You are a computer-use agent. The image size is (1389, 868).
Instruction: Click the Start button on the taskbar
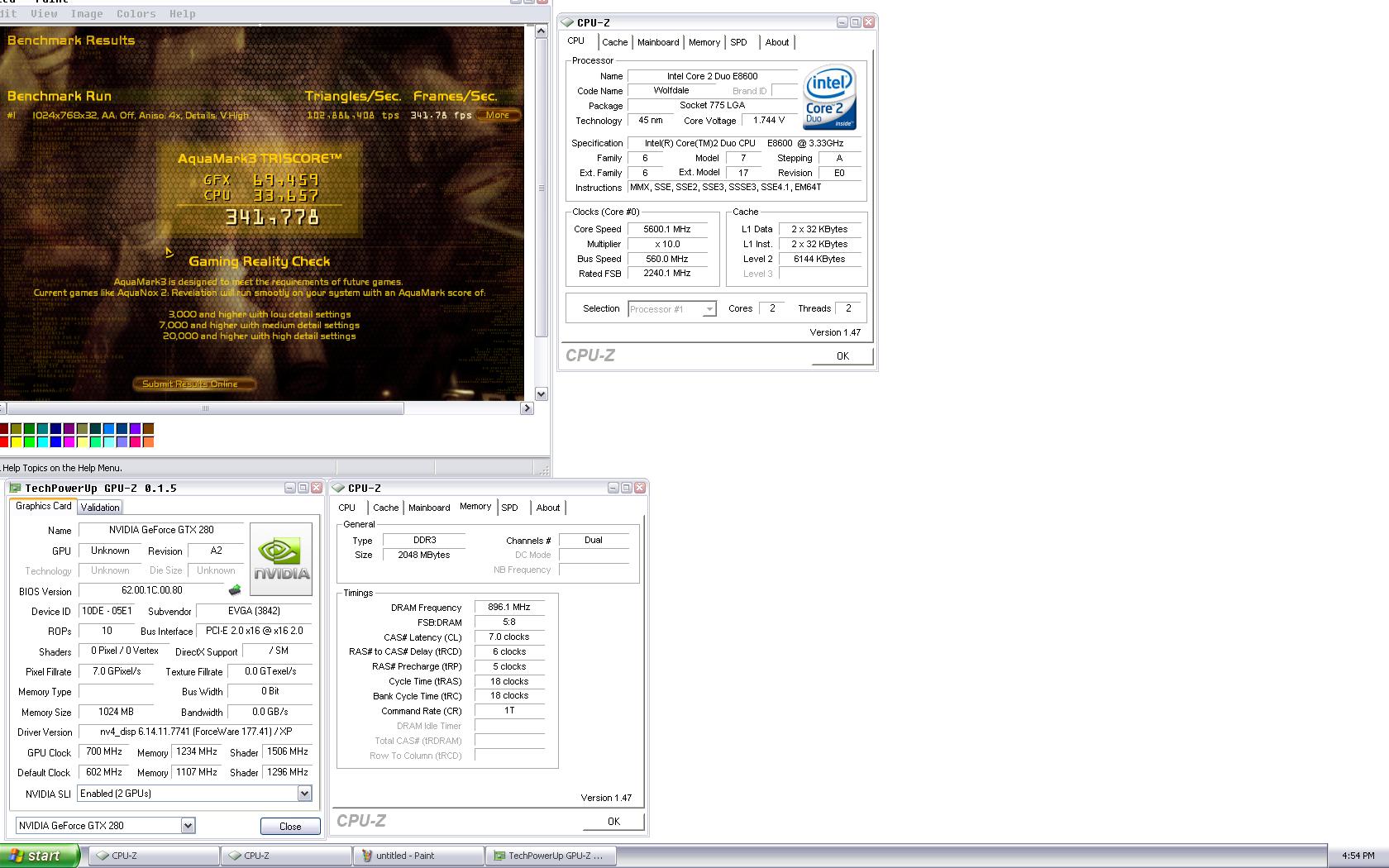pyautogui.click(x=40, y=856)
